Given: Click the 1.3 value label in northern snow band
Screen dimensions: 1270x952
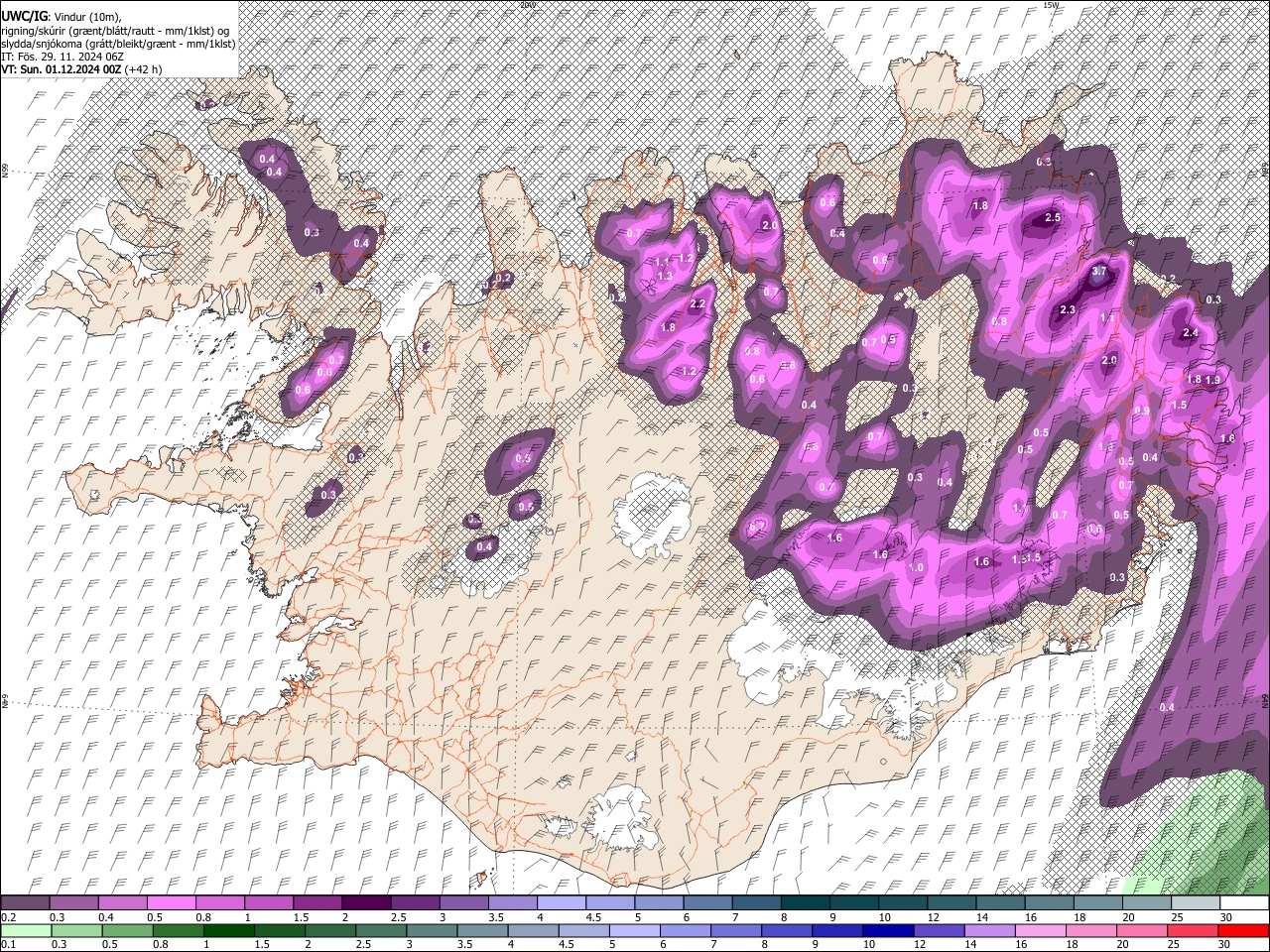Looking at the screenshot, I should [x=665, y=276].
